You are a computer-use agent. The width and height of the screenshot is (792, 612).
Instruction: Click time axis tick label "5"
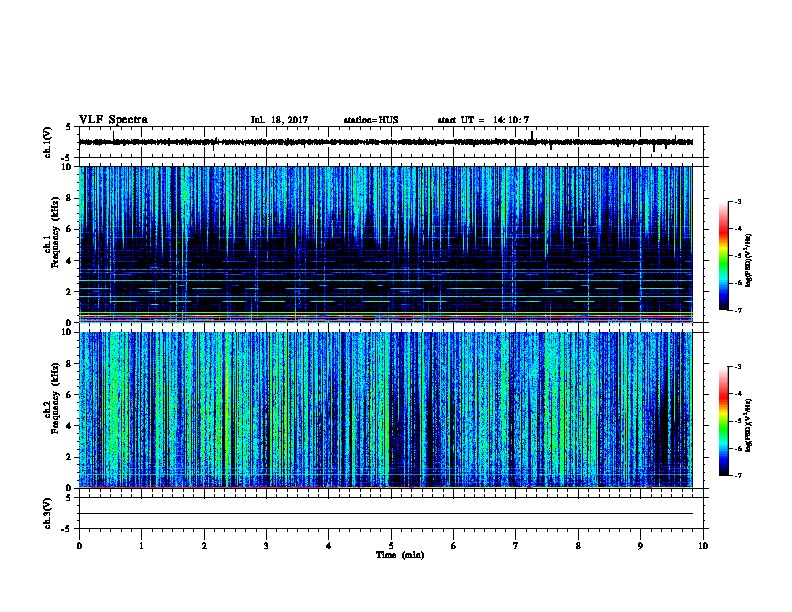(391, 546)
